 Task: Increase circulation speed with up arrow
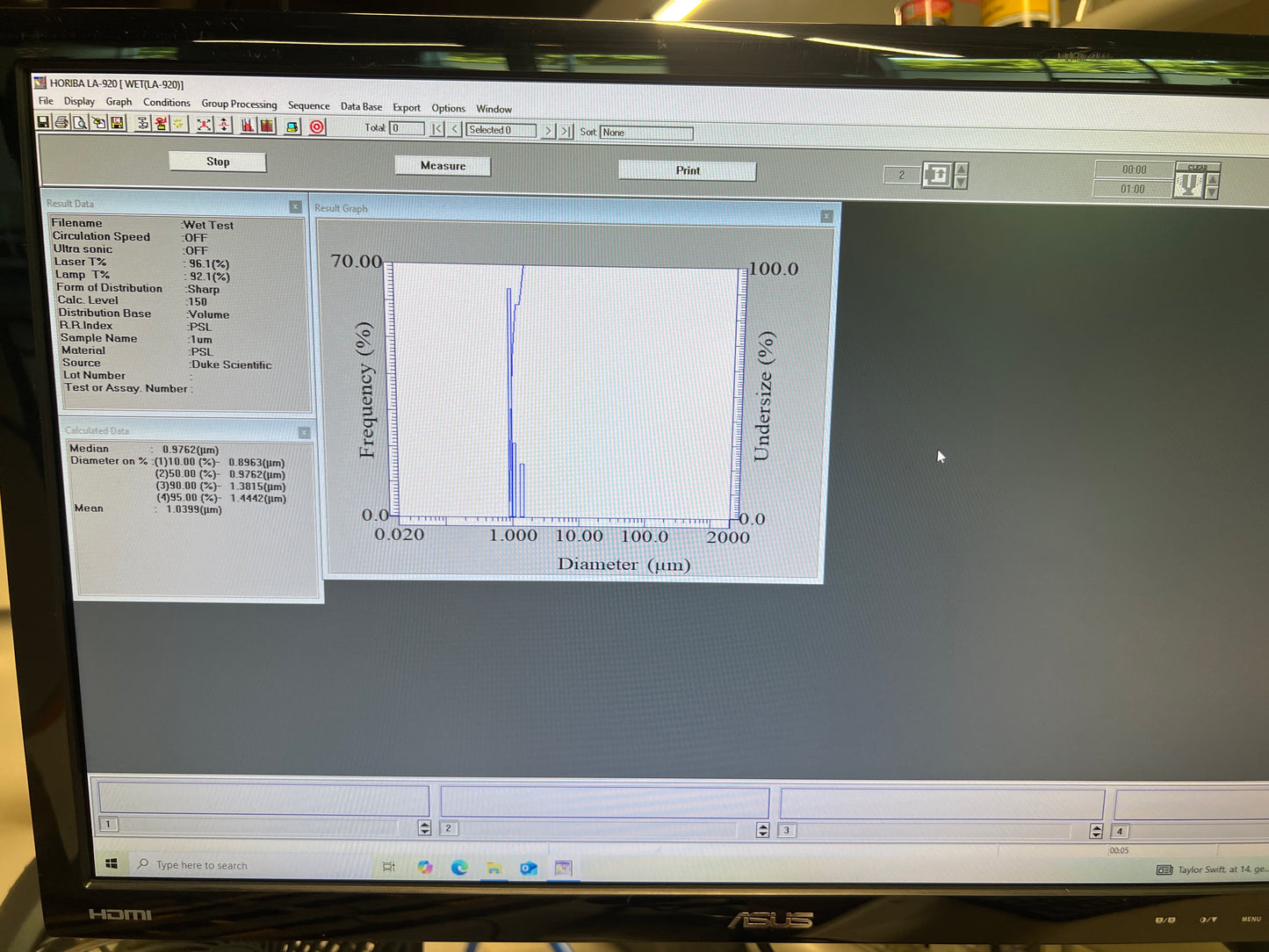[961, 169]
